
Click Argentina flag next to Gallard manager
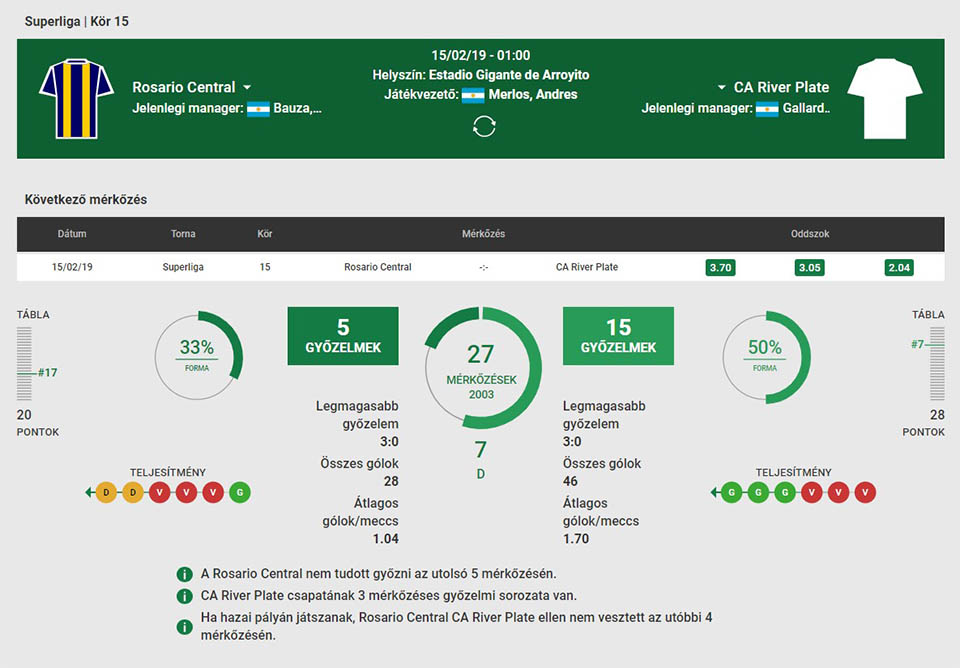coord(767,109)
